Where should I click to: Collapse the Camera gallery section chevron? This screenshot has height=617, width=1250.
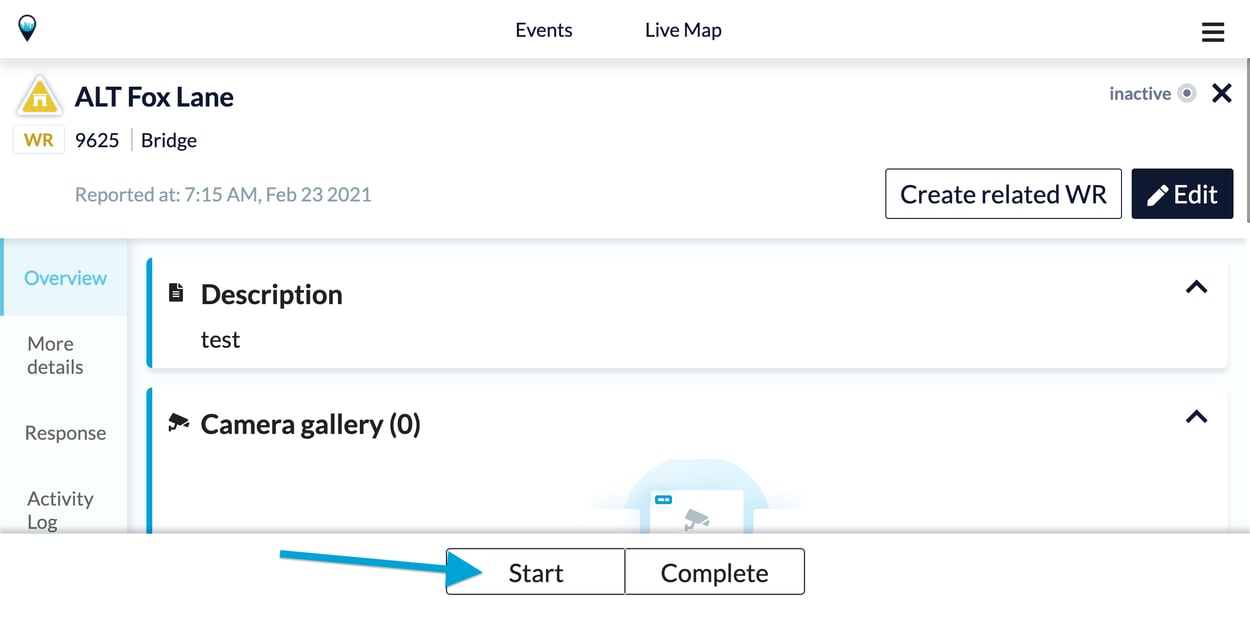[1196, 417]
